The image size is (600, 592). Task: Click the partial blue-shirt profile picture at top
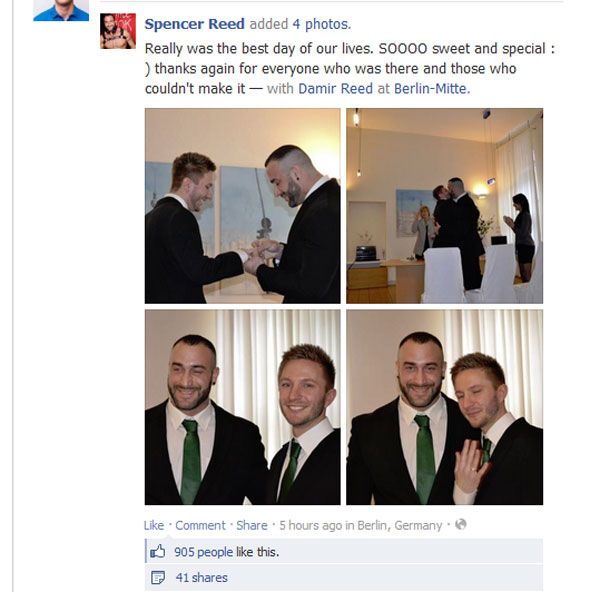tap(61, 10)
